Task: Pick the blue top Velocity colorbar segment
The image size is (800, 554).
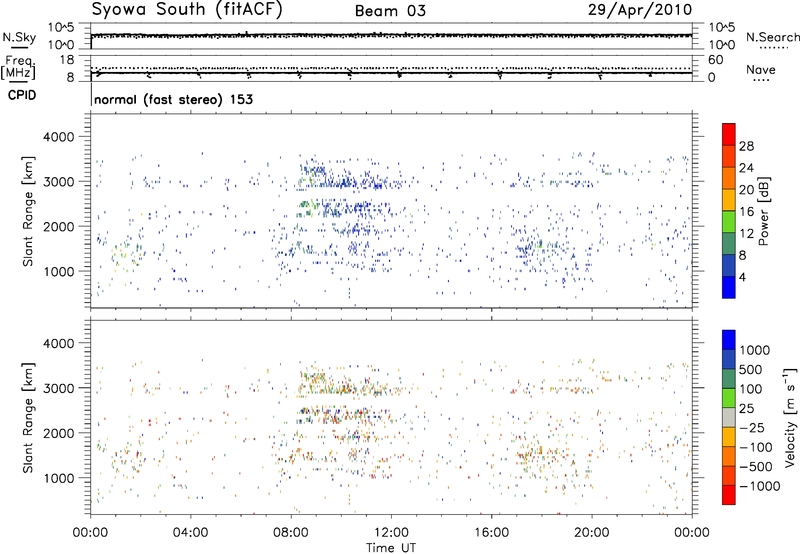Action: [729, 340]
